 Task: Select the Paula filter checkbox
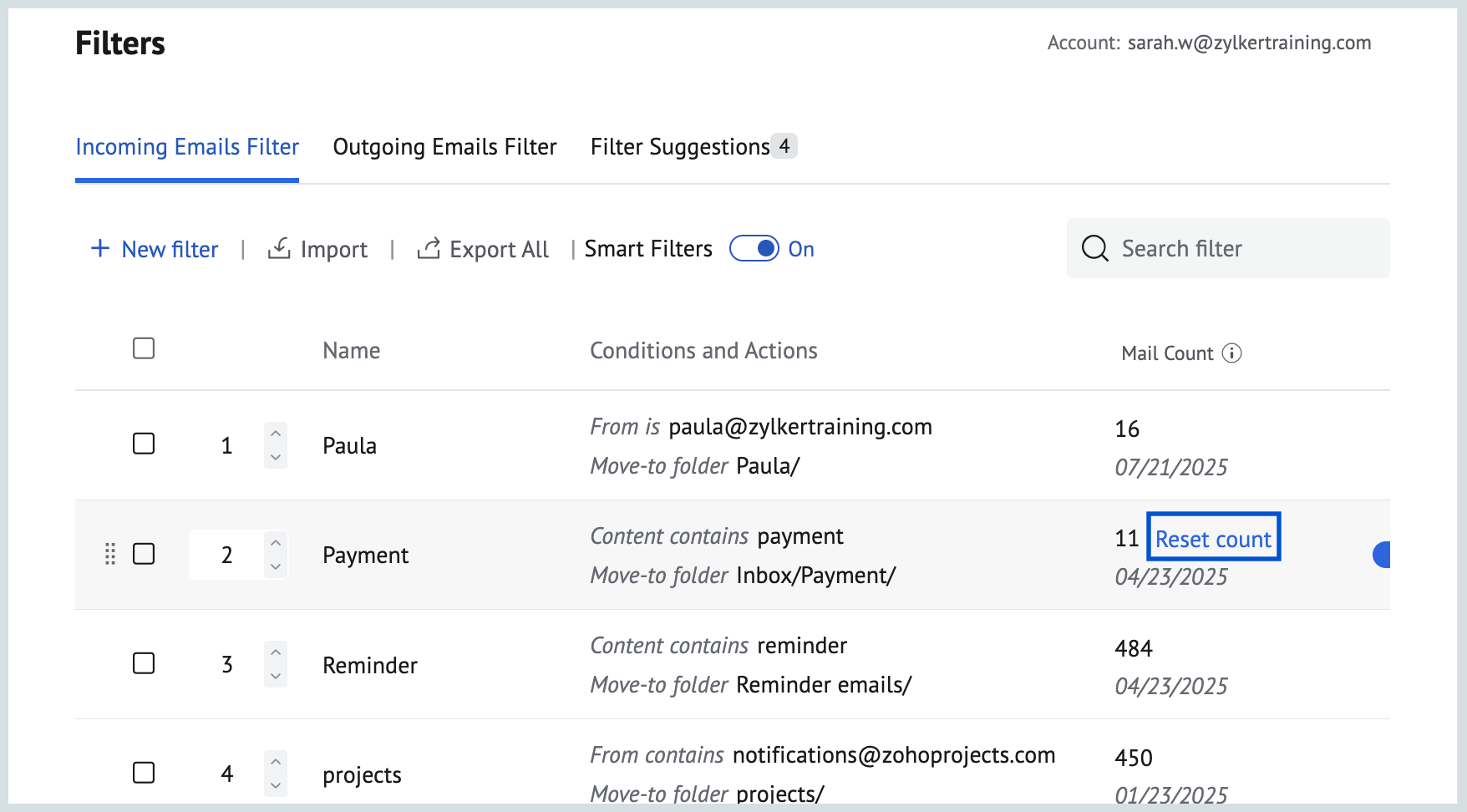pyautogui.click(x=144, y=444)
